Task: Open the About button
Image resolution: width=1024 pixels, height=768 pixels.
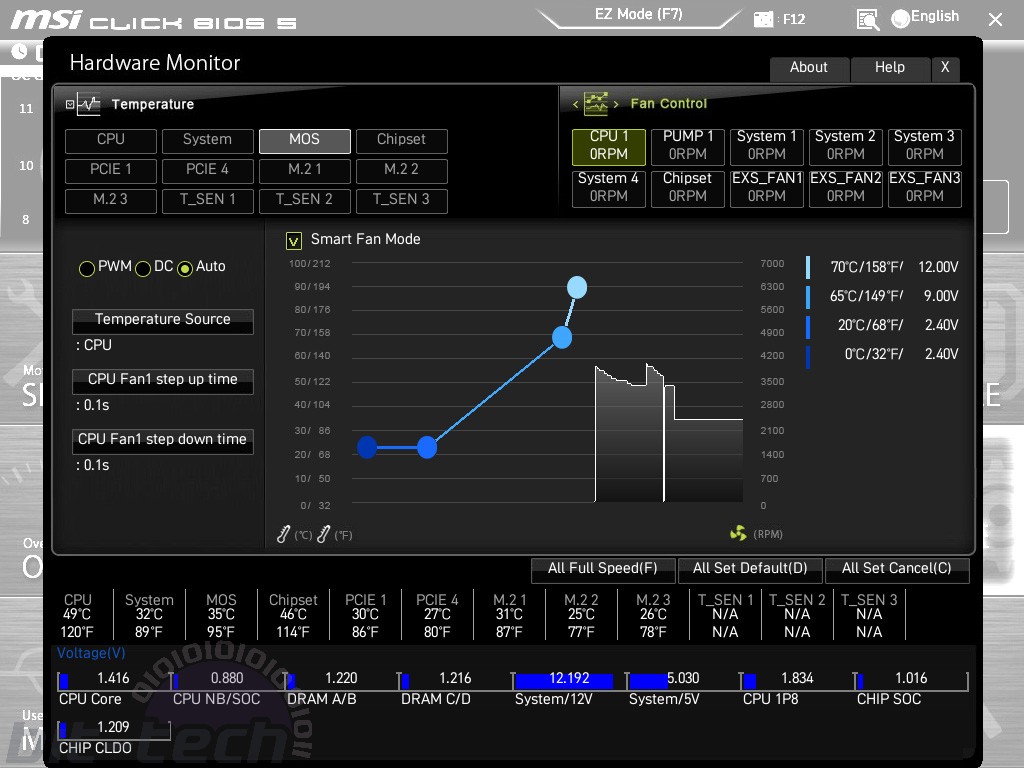Action: (x=809, y=68)
